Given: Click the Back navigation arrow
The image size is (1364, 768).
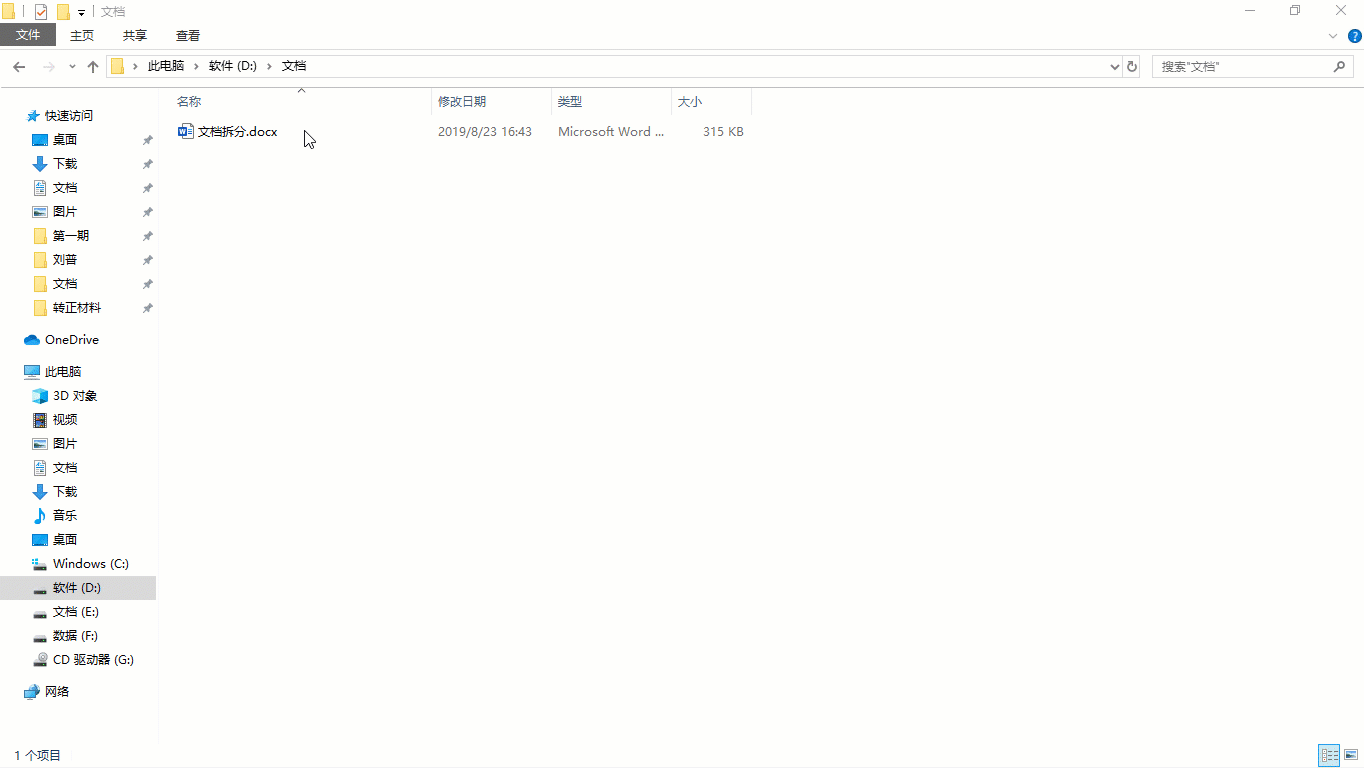Looking at the screenshot, I should pyautogui.click(x=19, y=67).
